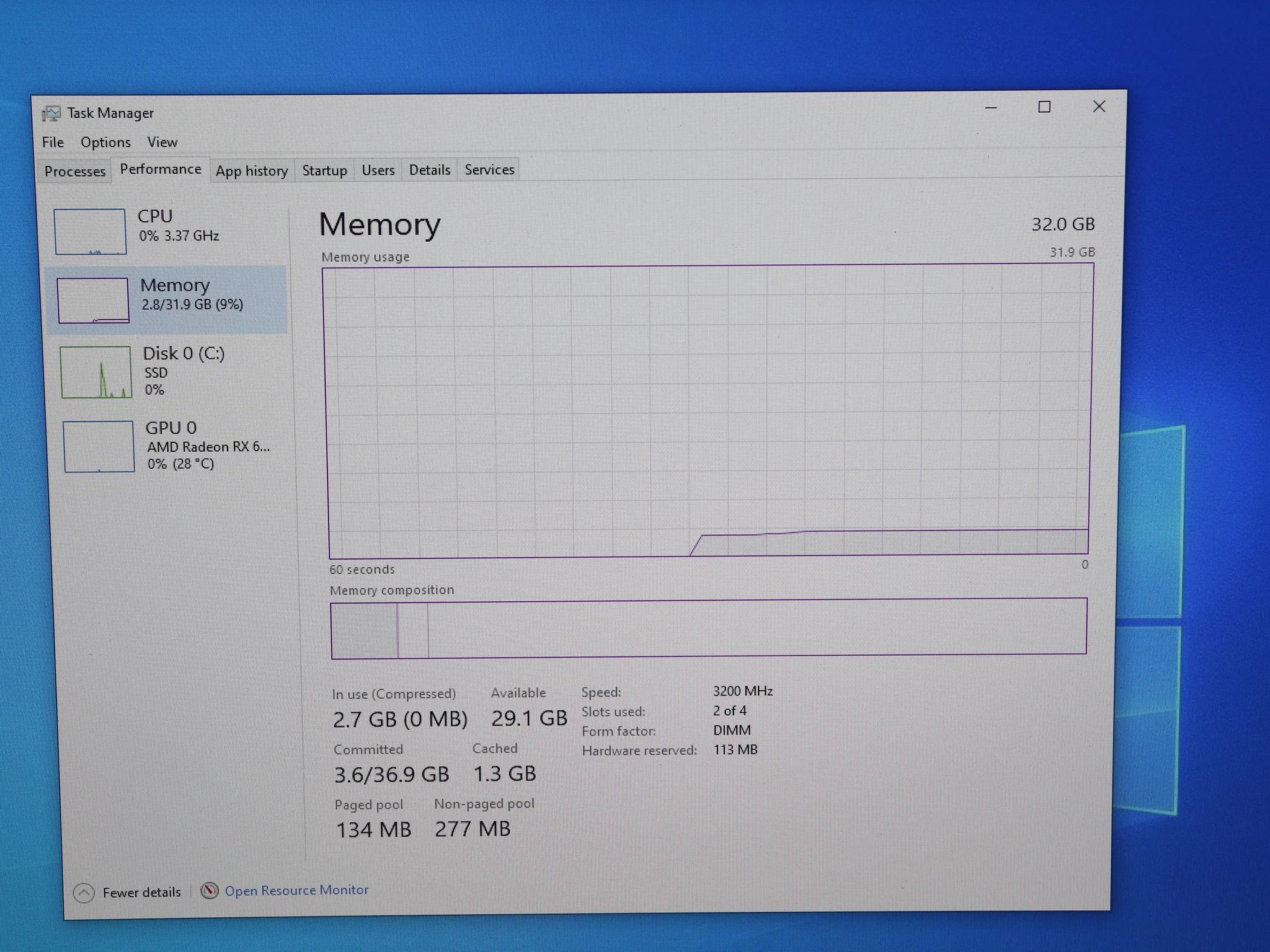Switch to the App history tab

point(252,171)
